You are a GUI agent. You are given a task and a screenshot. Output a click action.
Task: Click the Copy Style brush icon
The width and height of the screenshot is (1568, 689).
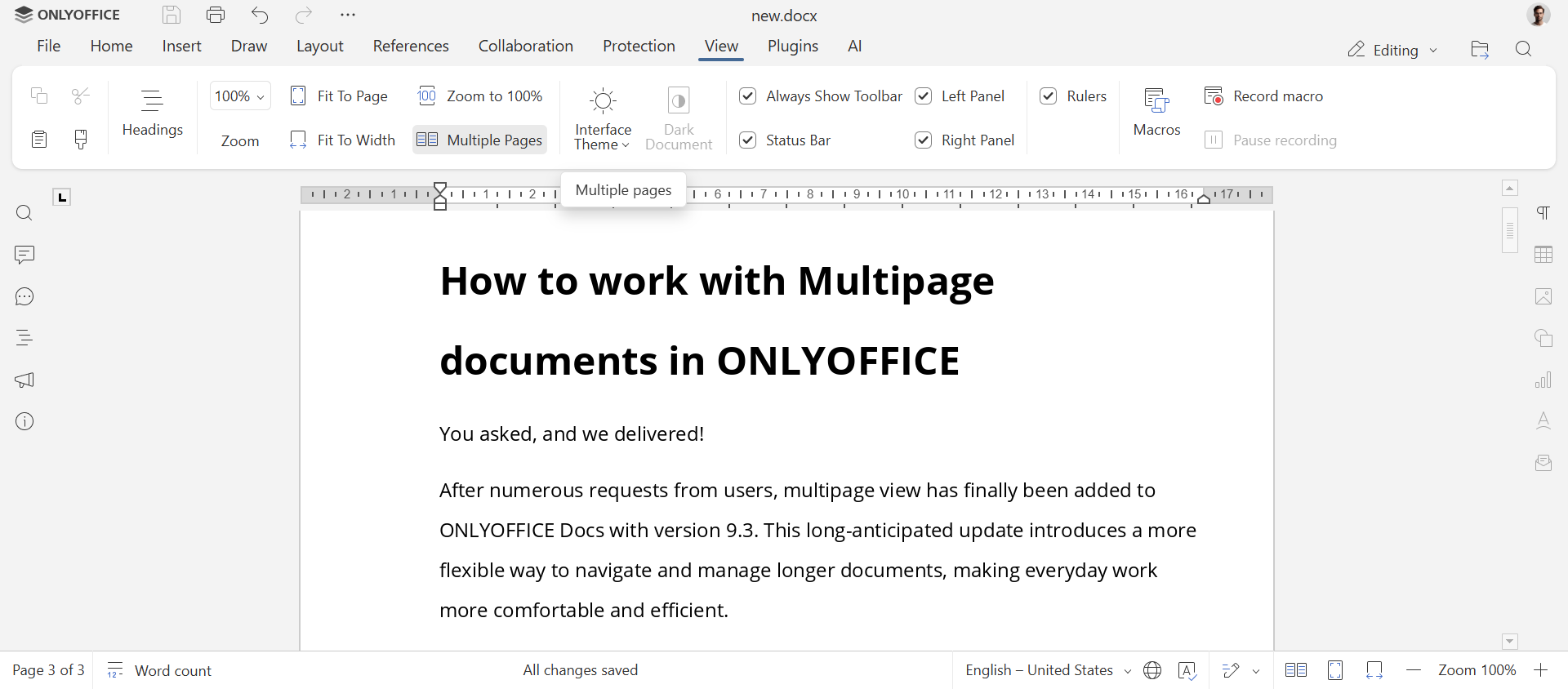click(x=81, y=140)
